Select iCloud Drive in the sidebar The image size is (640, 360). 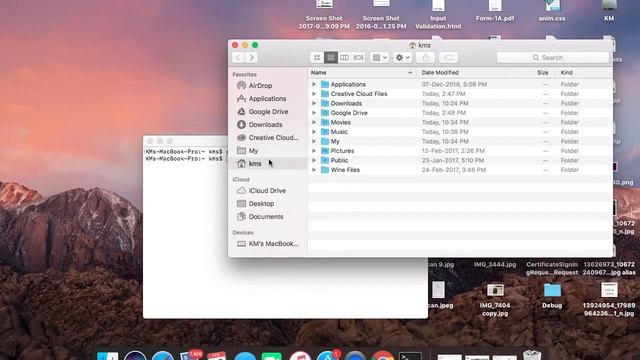pos(267,191)
